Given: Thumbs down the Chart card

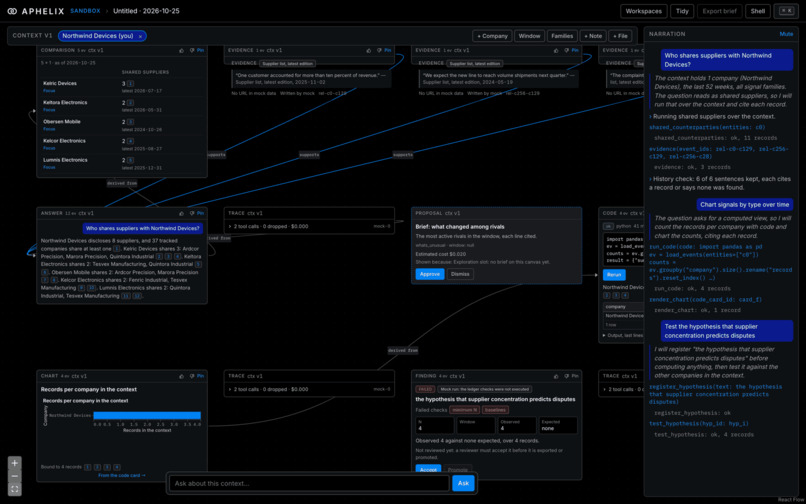Looking at the screenshot, I should coord(191,376).
